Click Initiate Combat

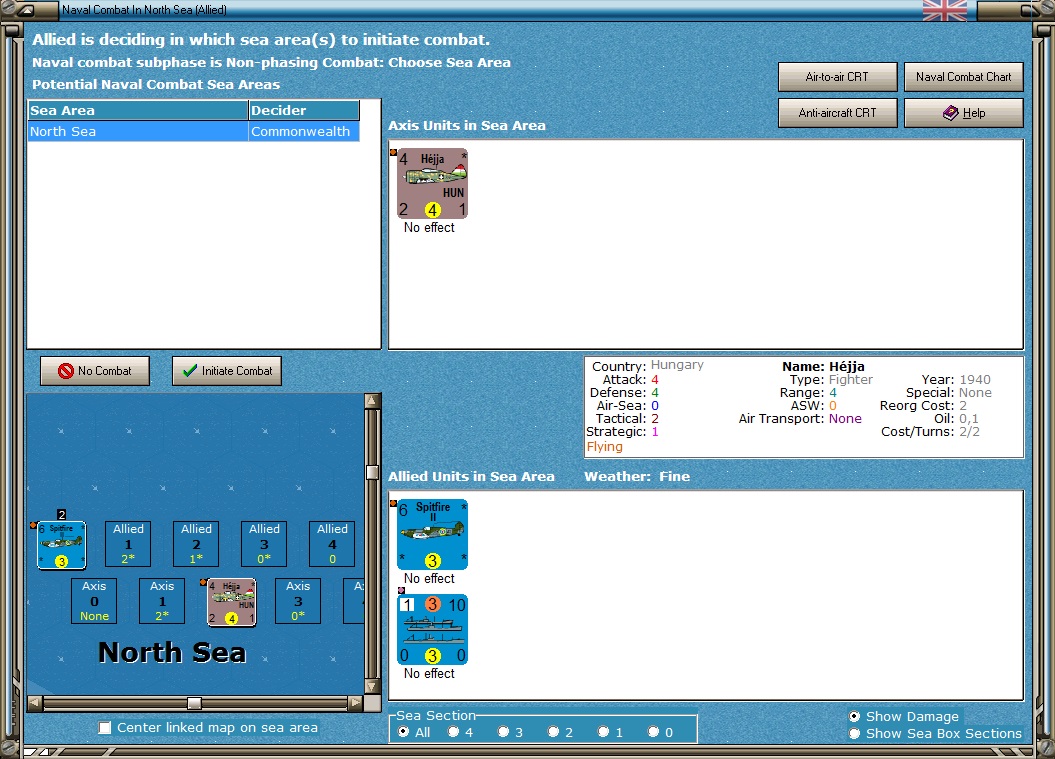227,371
